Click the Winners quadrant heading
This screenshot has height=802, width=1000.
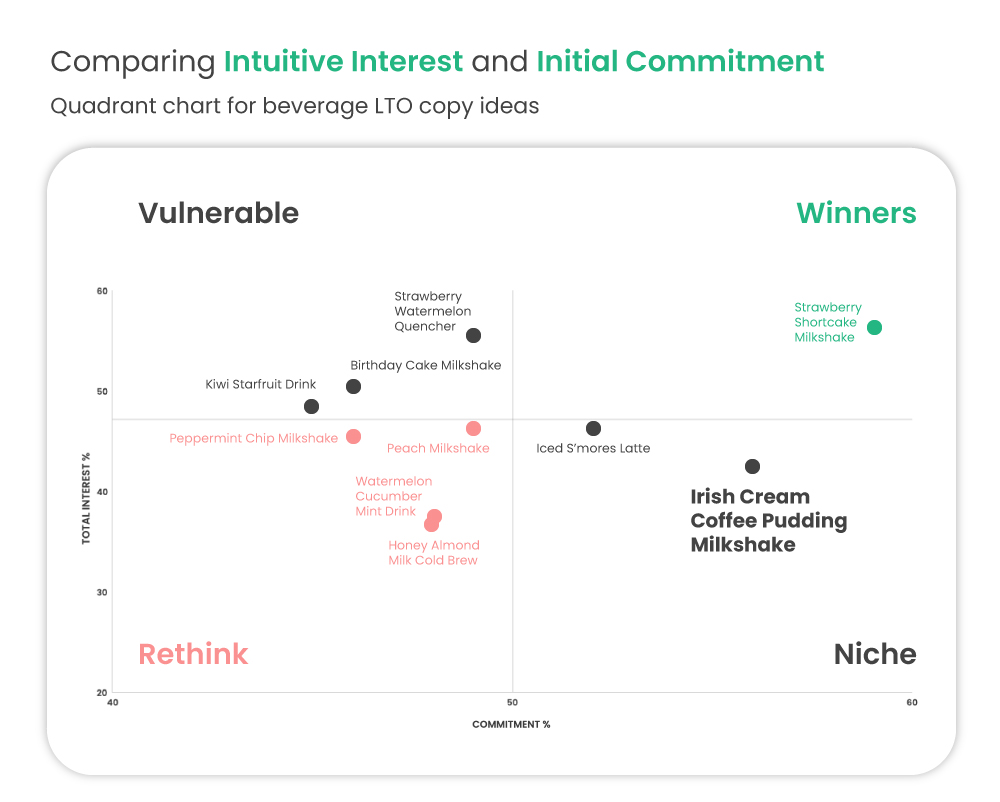856,213
